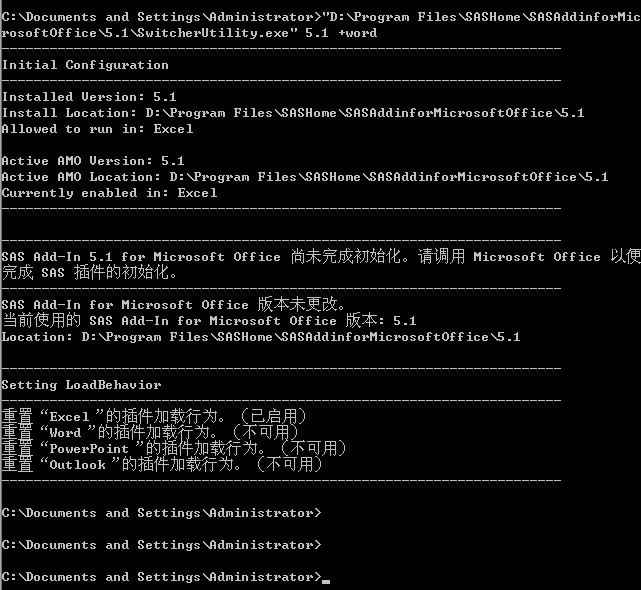Click the 'Active AMO Location' line
641x590 pixels.
tap(305, 177)
